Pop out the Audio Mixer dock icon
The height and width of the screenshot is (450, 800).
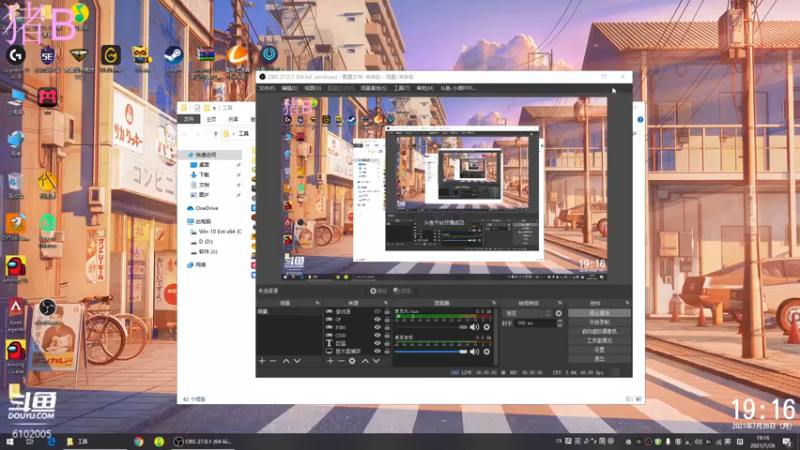click(x=494, y=303)
